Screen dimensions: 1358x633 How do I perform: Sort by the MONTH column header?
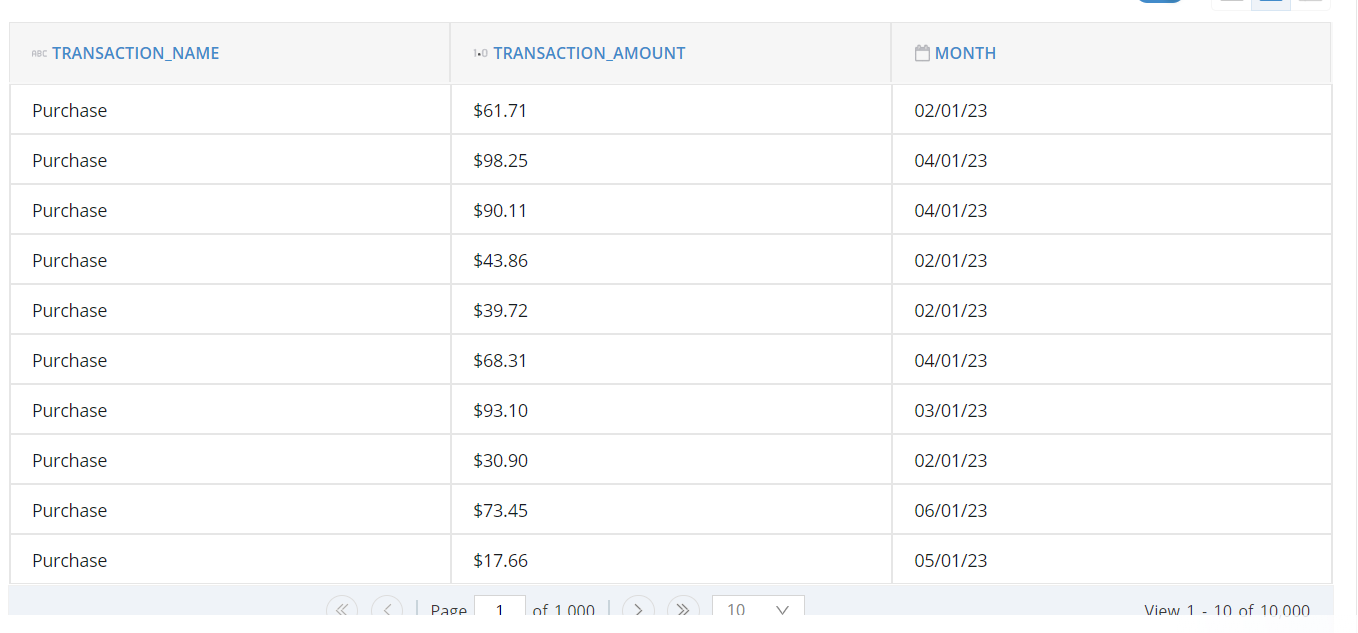pos(965,54)
